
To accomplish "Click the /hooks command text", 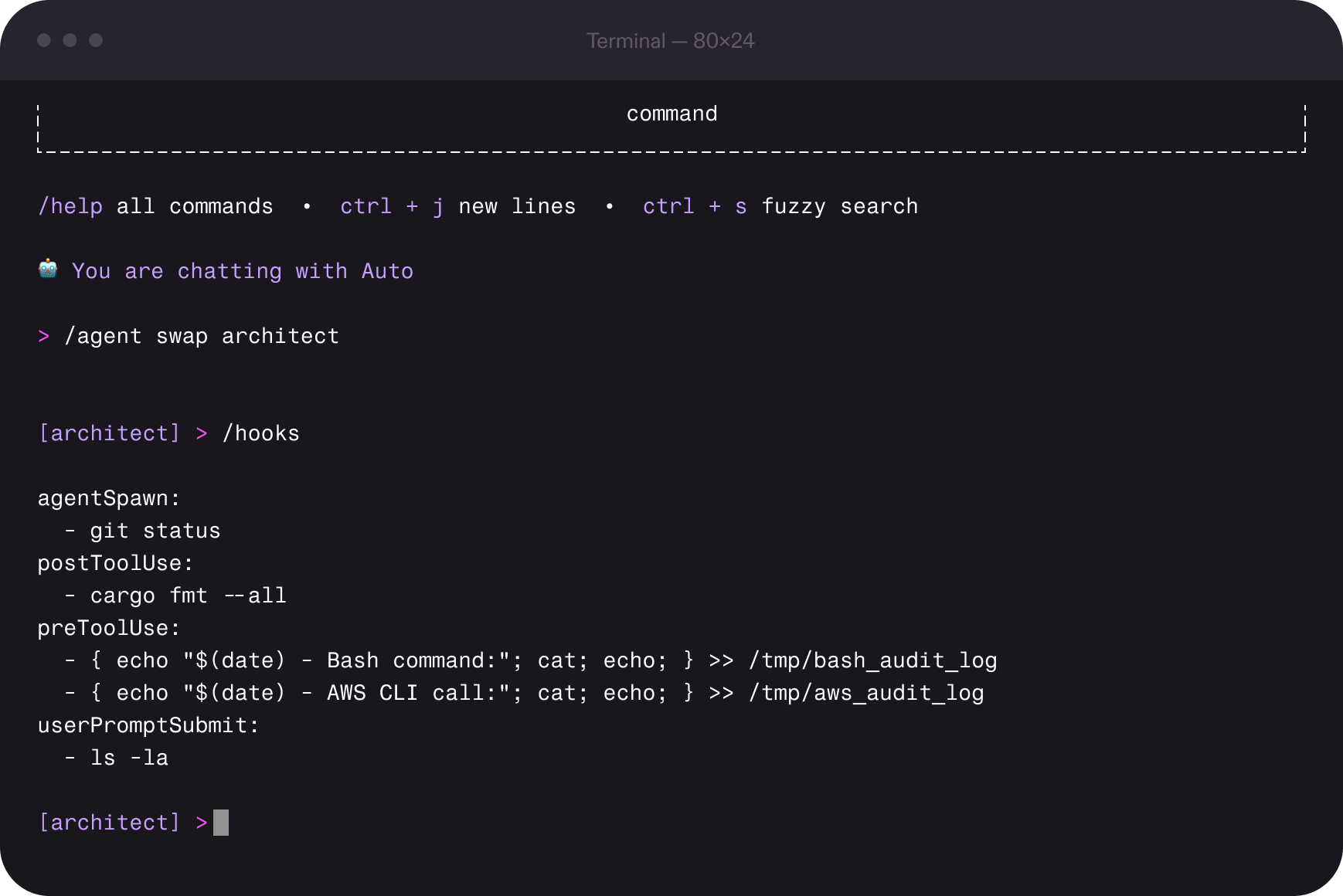I will pyautogui.click(x=260, y=433).
